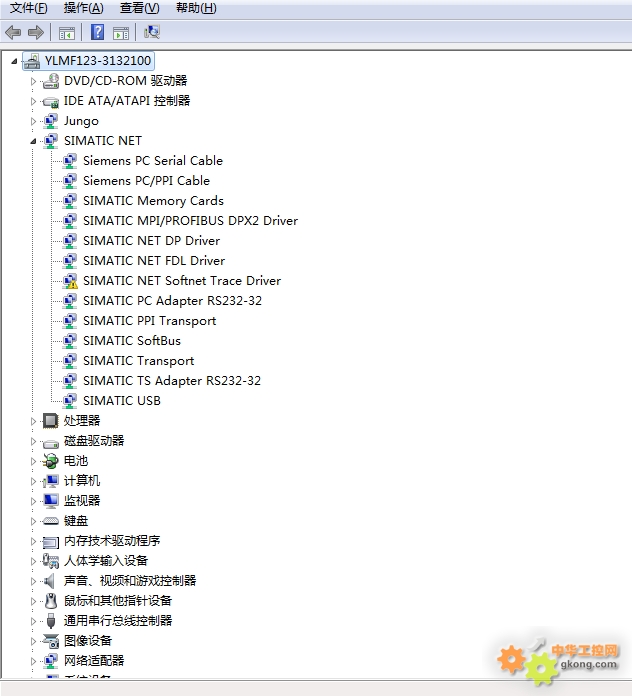Open the 操作(A) menu
Screen dimensions: 632x696
83,8
